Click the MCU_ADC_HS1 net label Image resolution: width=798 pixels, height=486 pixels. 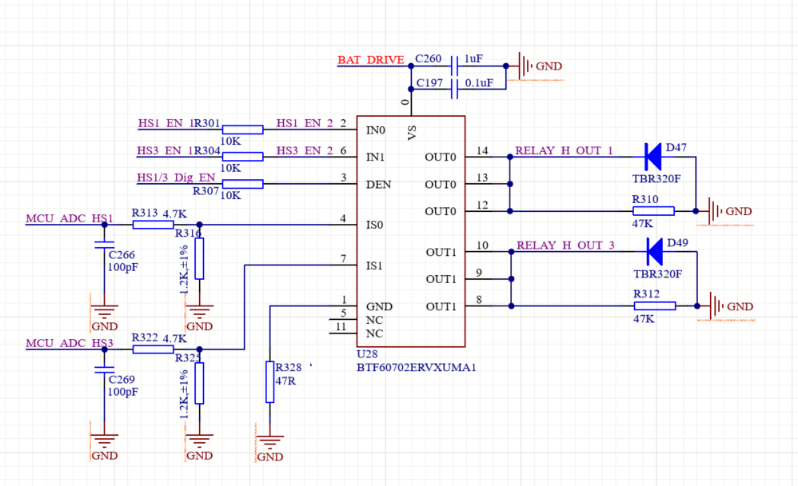(x=70, y=218)
